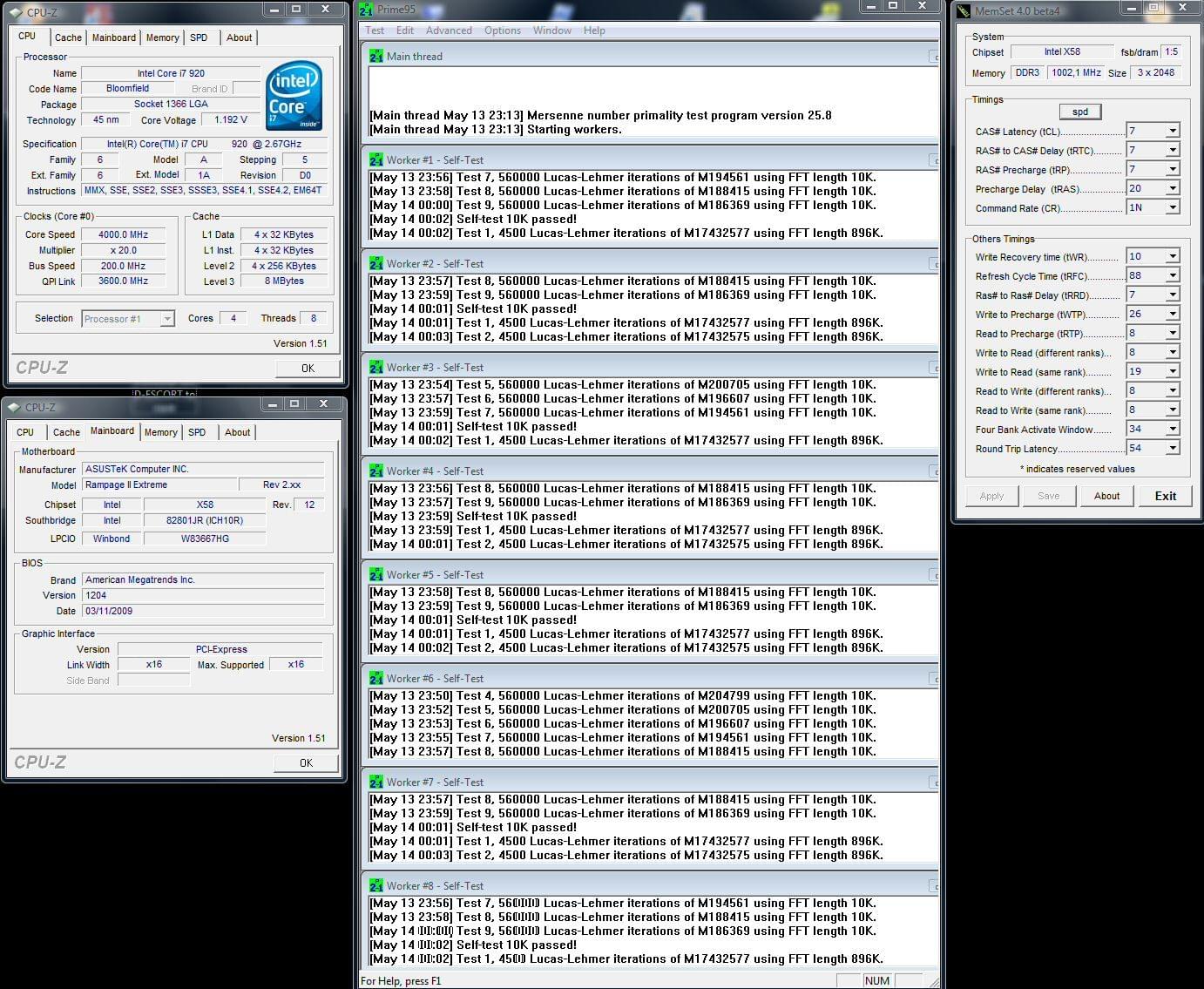Switch to CPU tab in lower CPU-Z
The height and width of the screenshot is (989, 1204).
tap(25, 432)
